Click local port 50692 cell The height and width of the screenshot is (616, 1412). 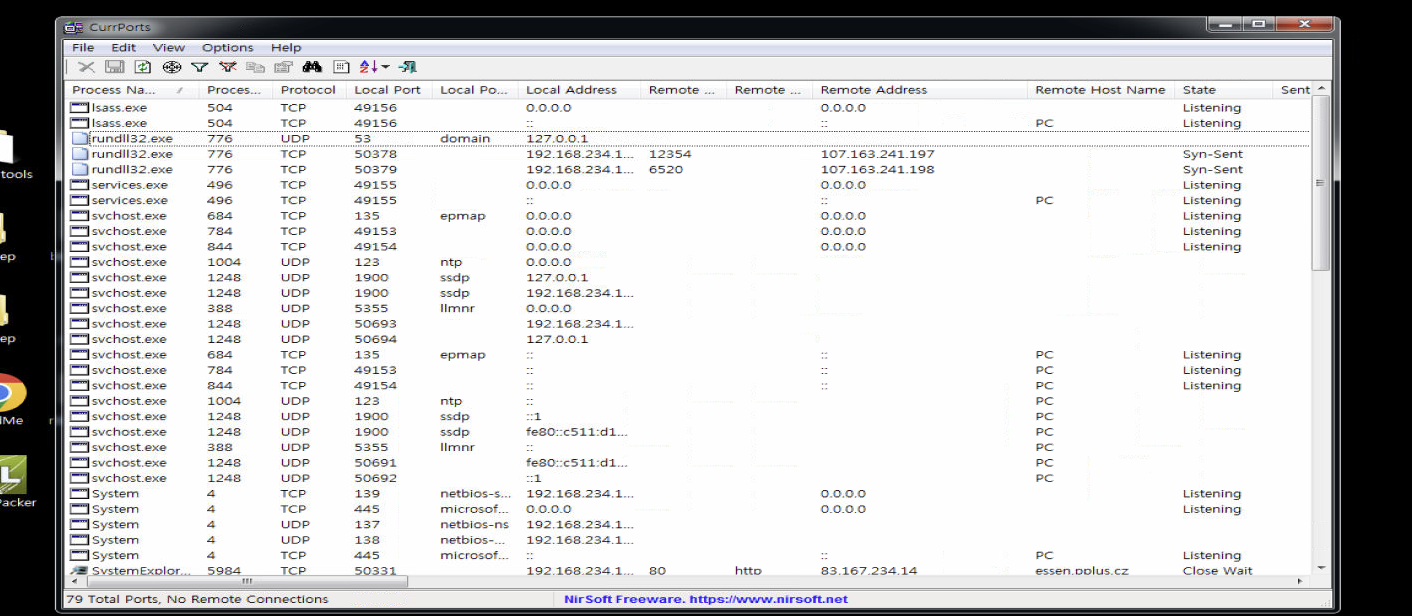tap(375, 478)
